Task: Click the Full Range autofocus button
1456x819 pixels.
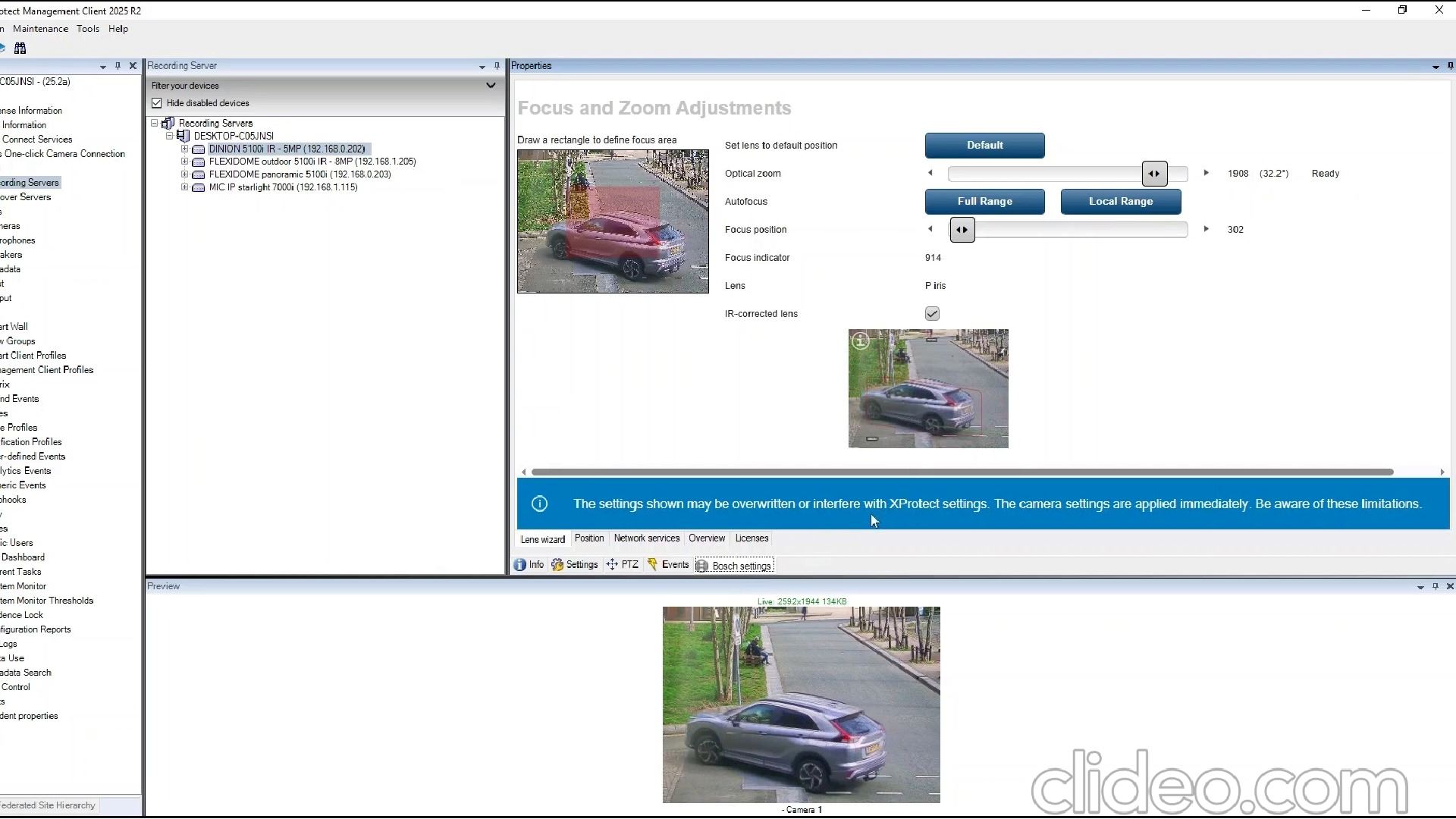Action: (984, 202)
